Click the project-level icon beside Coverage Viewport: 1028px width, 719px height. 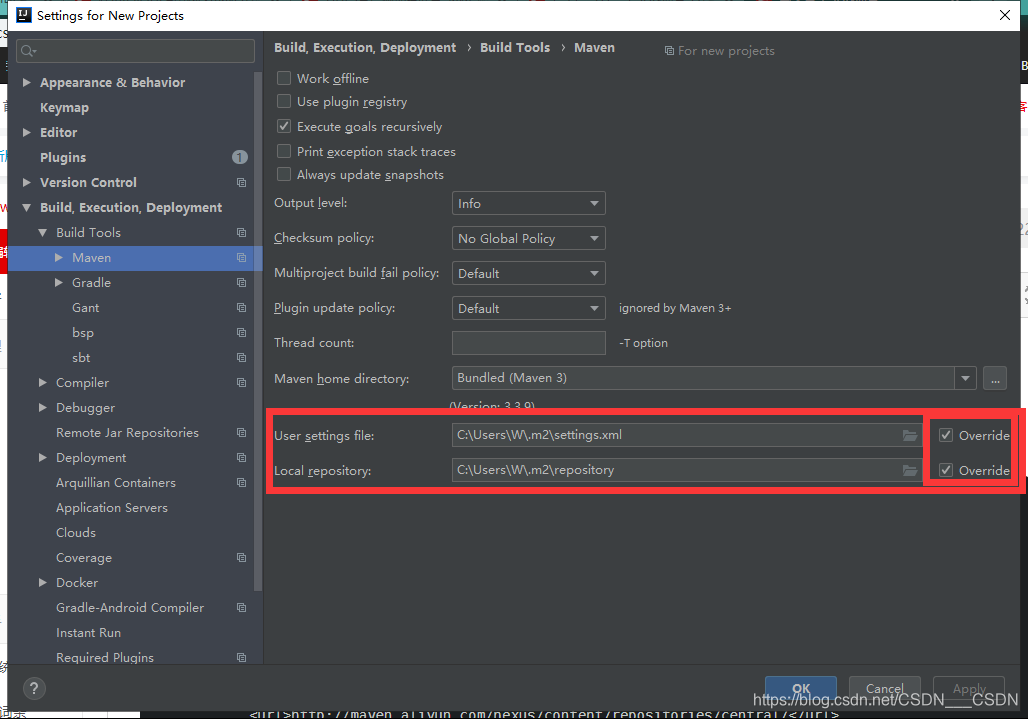point(241,557)
